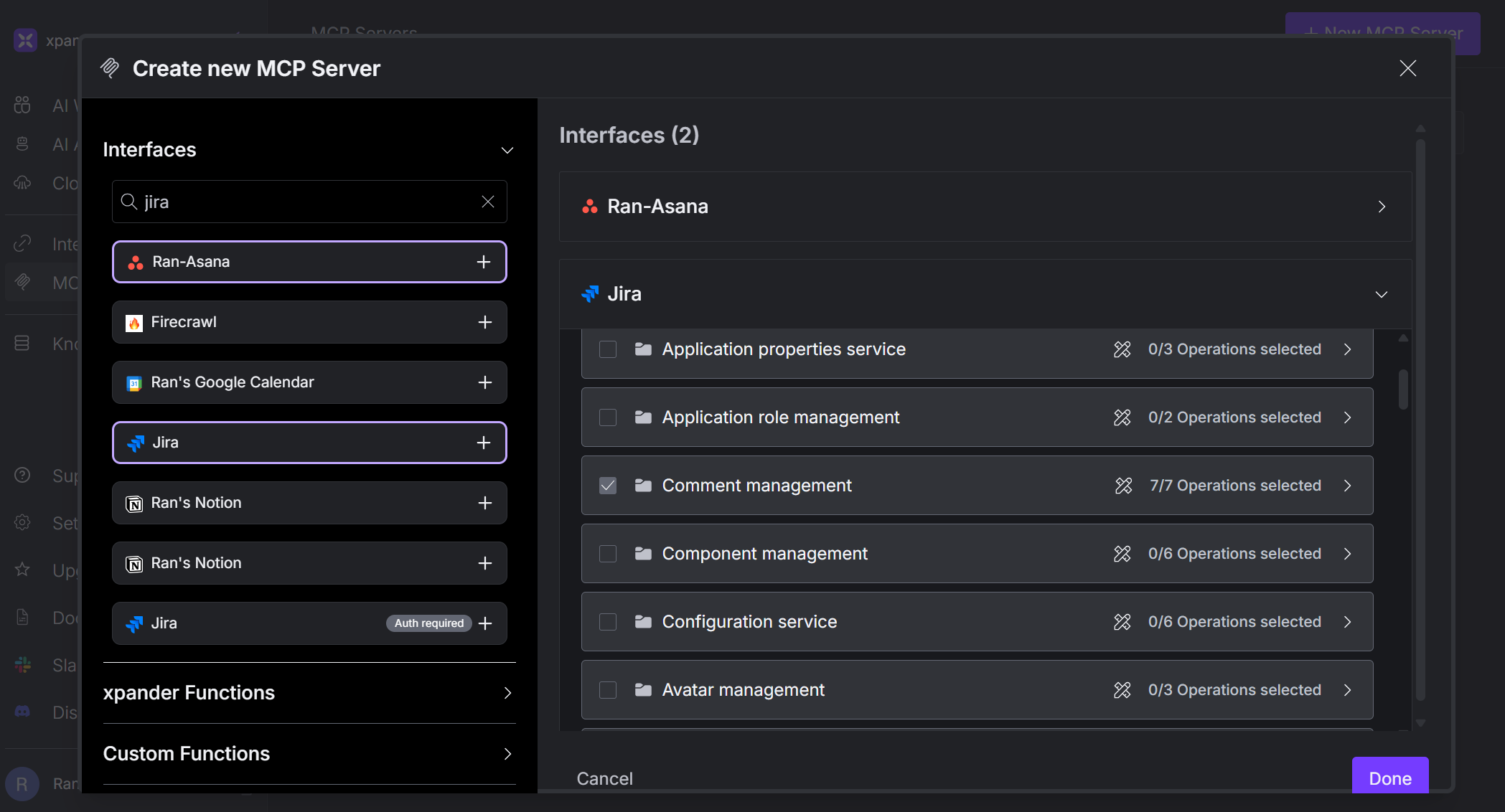Clear the jira search text
The height and width of the screenshot is (812, 1505).
pyautogui.click(x=488, y=202)
